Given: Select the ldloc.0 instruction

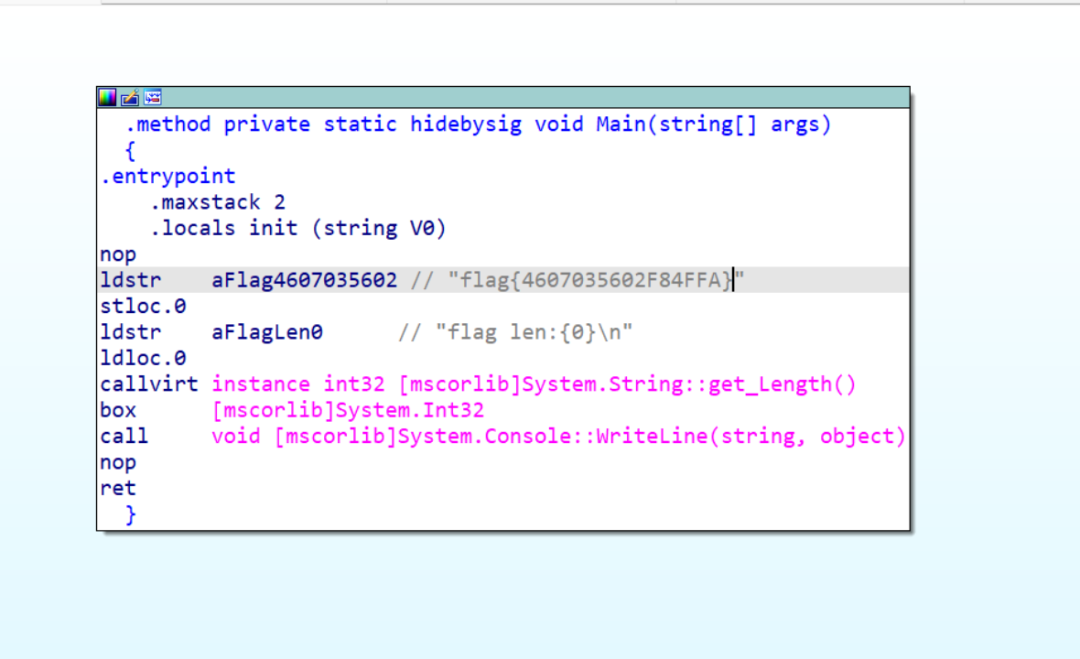Looking at the screenshot, I should point(143,359).
